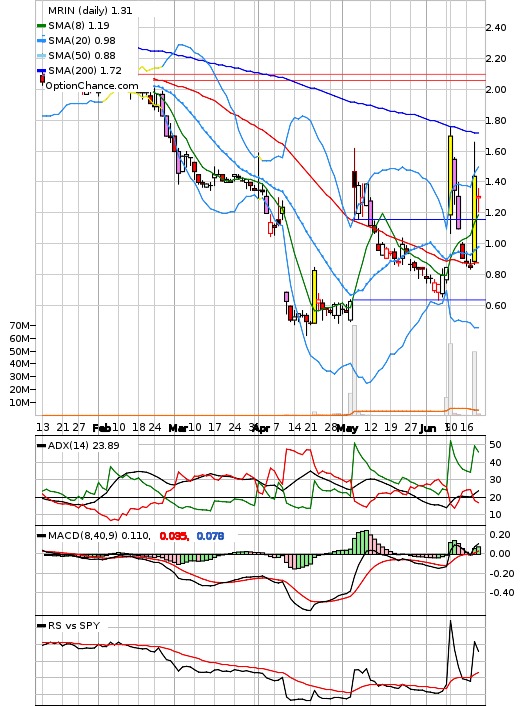
Task: Click the 50 value on the ADX scale
Action: click(x=495, y=445)
